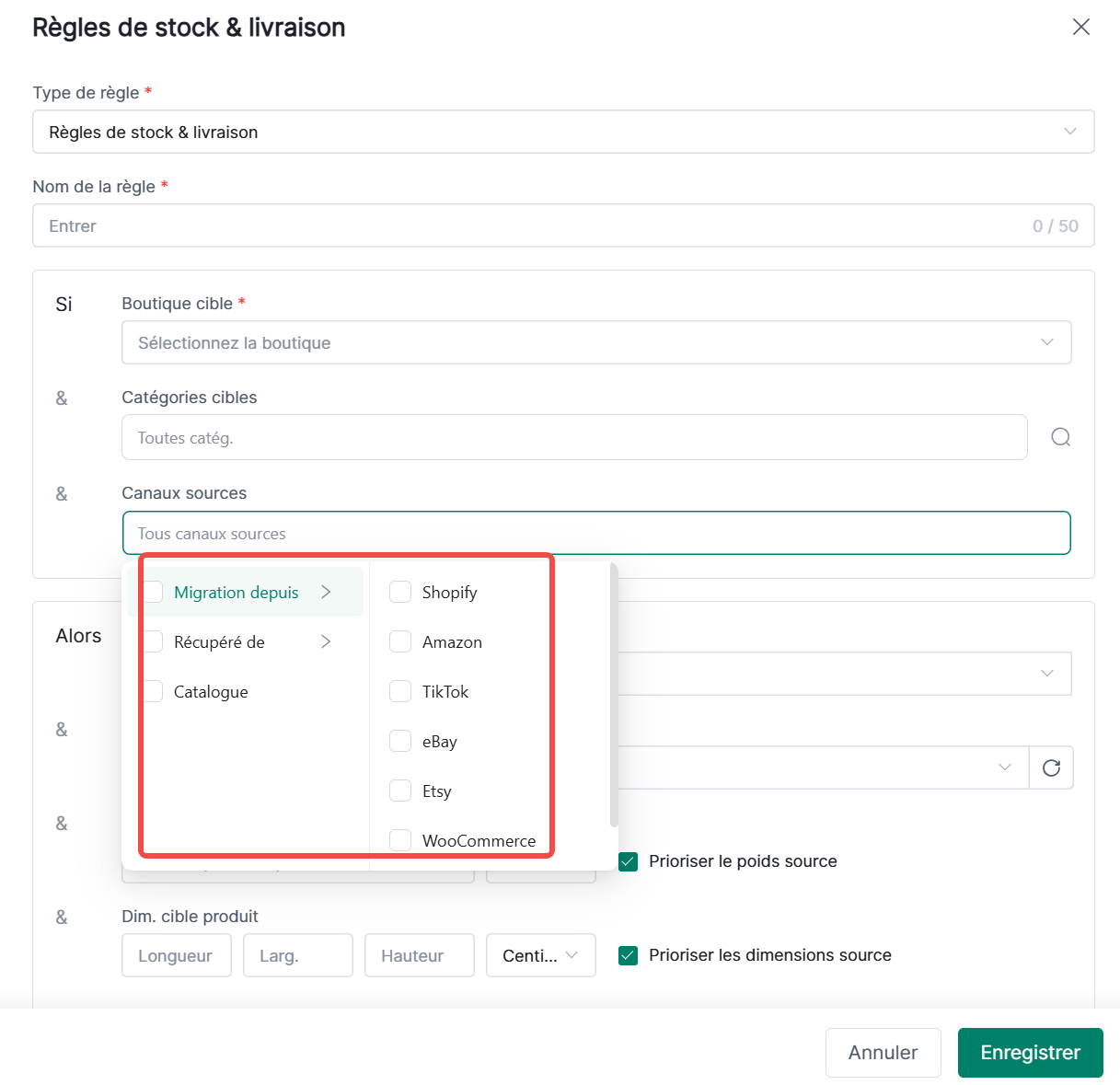1120x1085 pixels.
Task: Click the Nom de la règle input field
Action: tap(563, 225)
